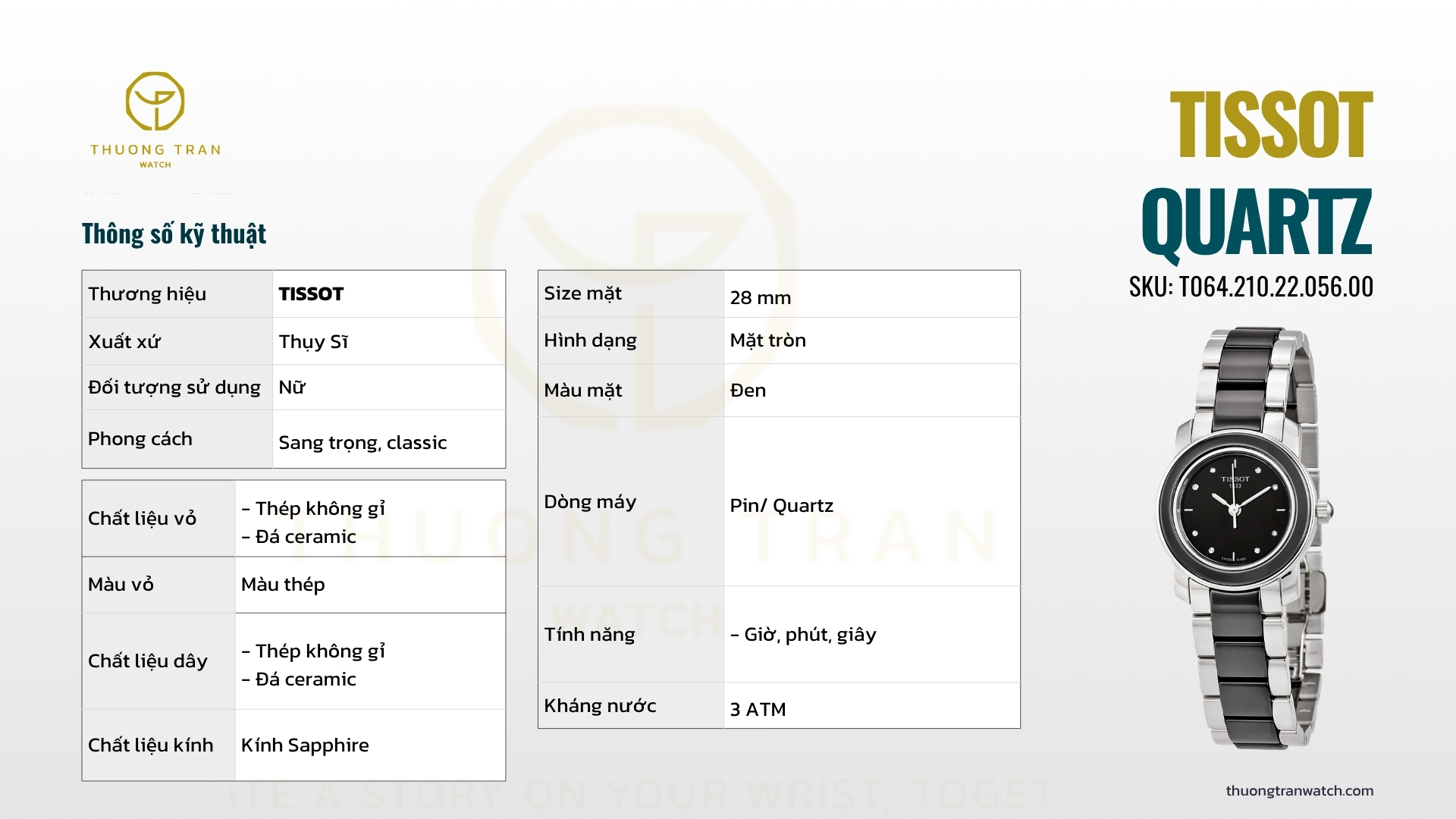Select the 3 ATM water resistance value
The image size is (1456, 819).
click(758, 709)
